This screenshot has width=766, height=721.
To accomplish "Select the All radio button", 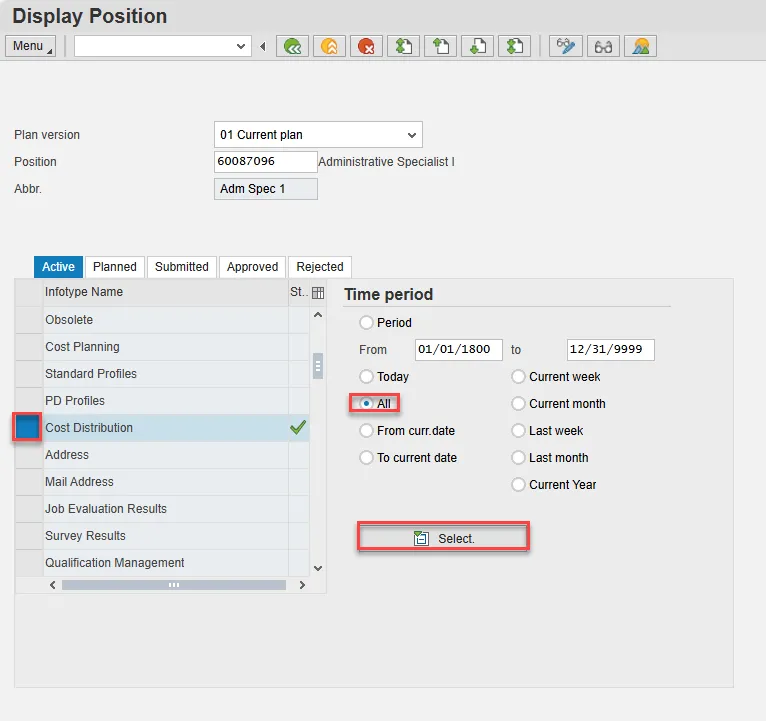I will click(x=366, y=403).
